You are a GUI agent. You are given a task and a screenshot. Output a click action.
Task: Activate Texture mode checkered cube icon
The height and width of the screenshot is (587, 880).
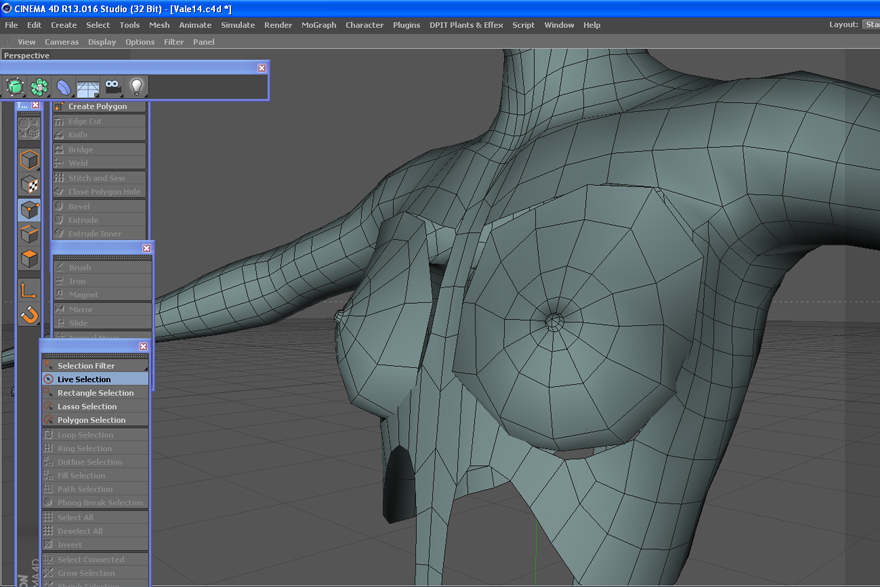coord(29,185)
